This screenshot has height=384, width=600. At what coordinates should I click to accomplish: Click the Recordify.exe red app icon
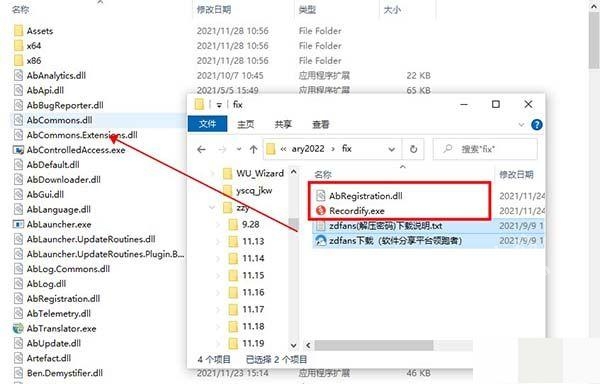coord(321,210)
